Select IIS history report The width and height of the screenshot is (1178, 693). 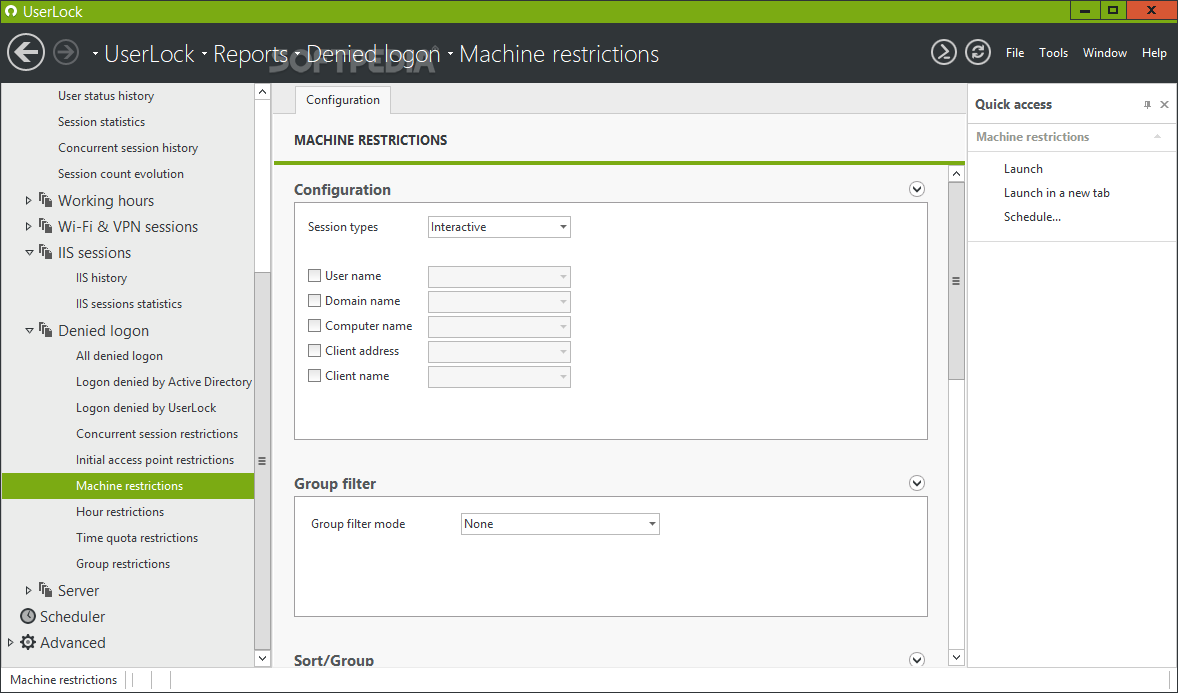101,278
